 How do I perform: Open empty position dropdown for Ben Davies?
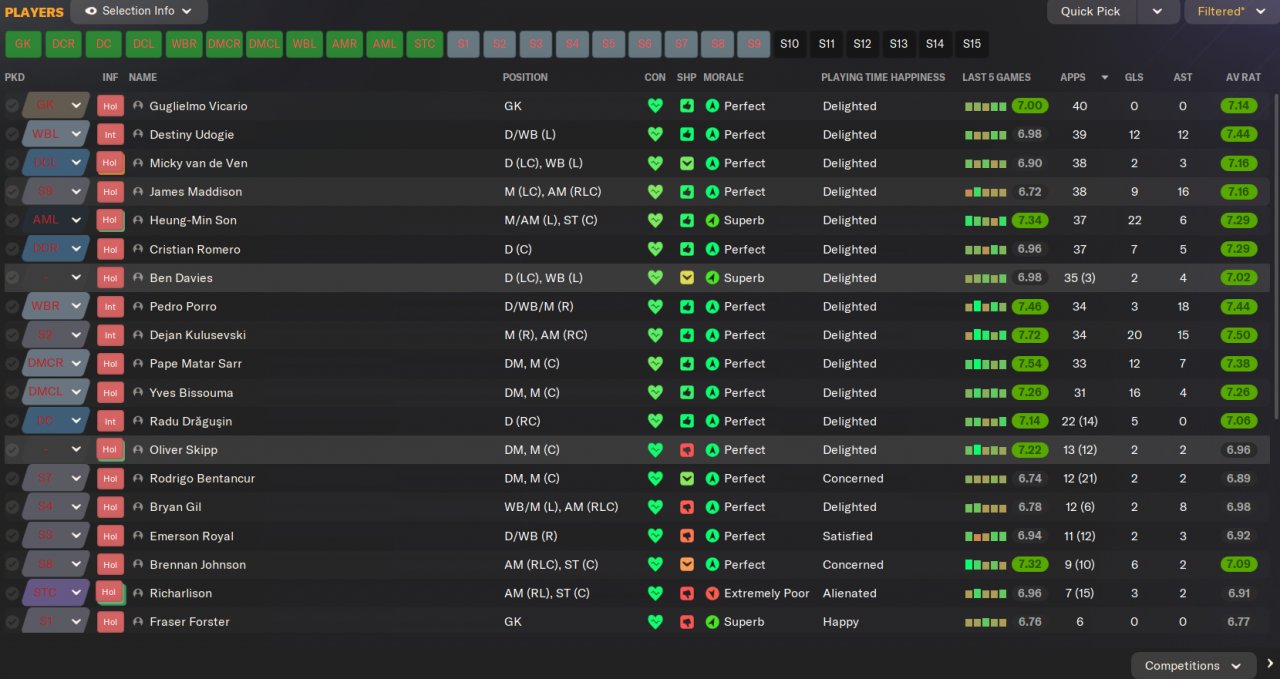pos(56,278)
